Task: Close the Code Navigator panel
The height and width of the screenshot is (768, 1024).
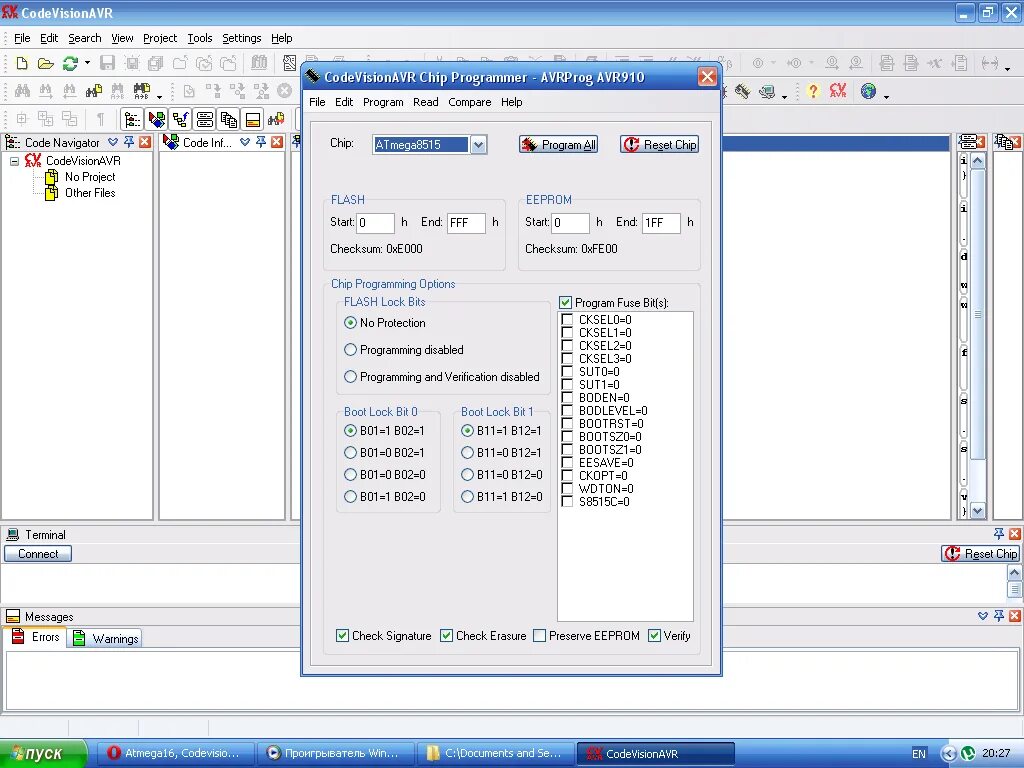Action: [145, 142]
